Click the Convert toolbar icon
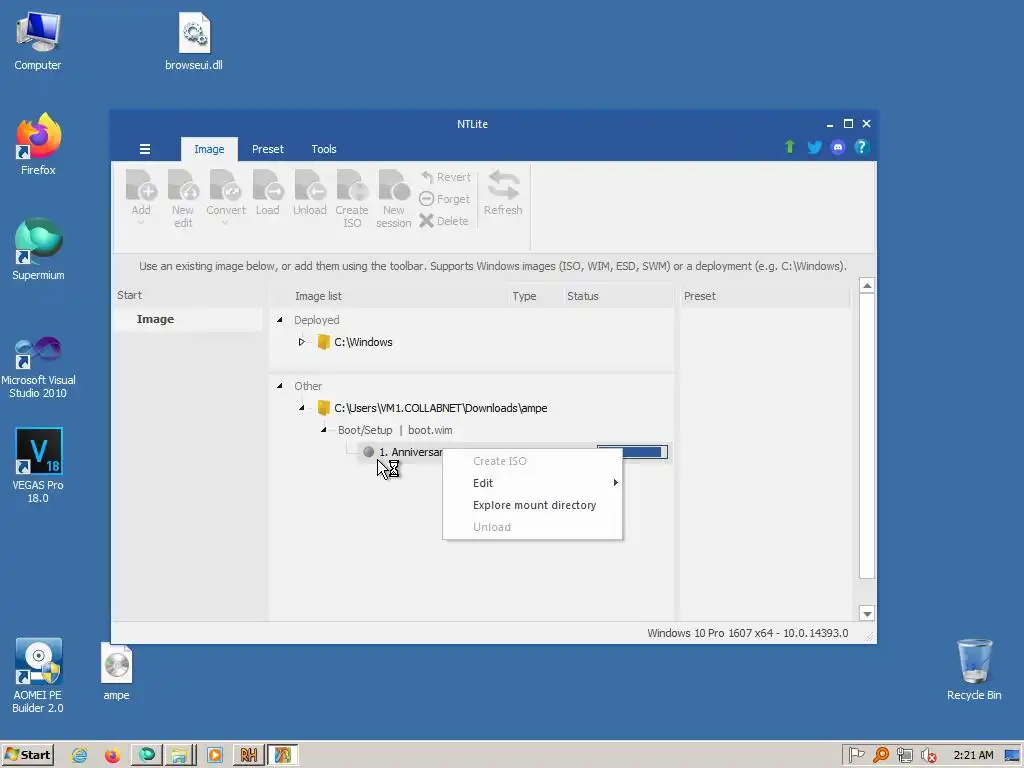1024x768 pixels. (225, 185)
